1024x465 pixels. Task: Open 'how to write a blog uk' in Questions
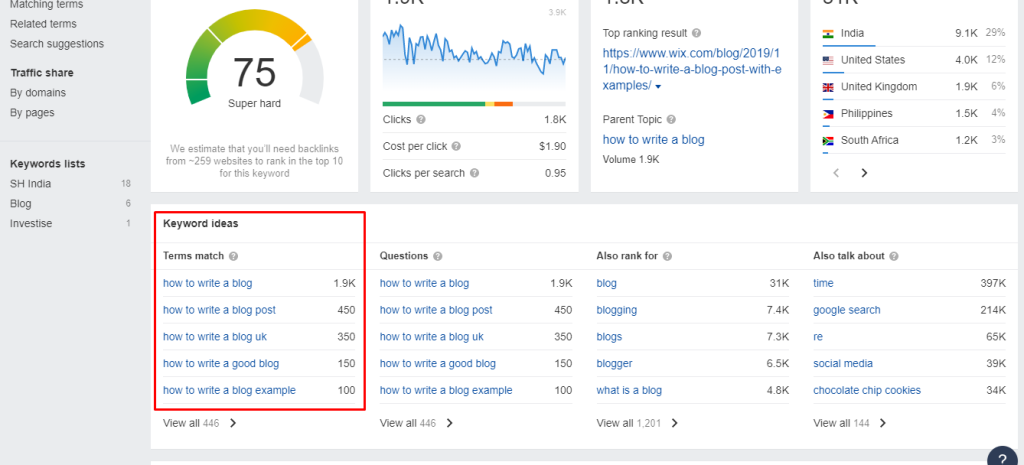point(432,337)
